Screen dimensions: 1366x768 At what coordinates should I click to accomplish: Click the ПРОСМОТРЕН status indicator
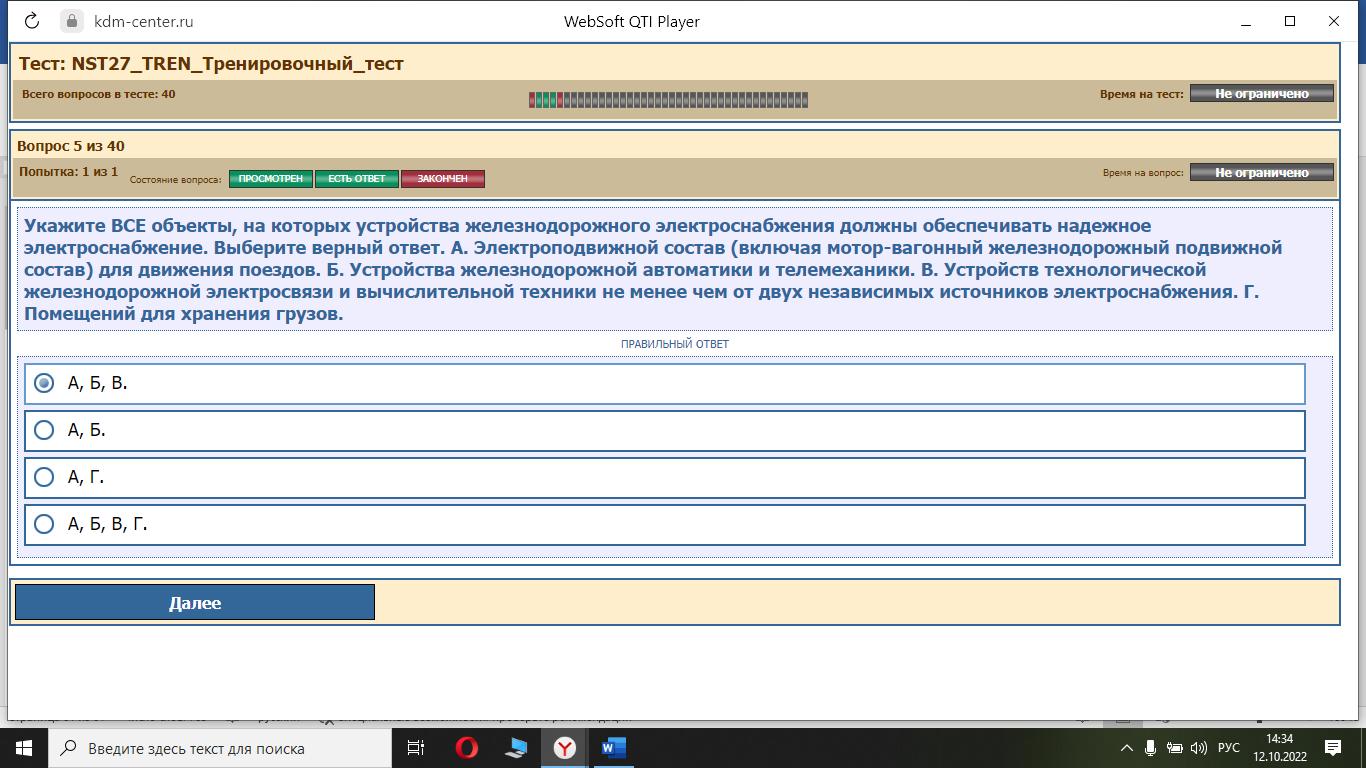click(x=271, y=179)
